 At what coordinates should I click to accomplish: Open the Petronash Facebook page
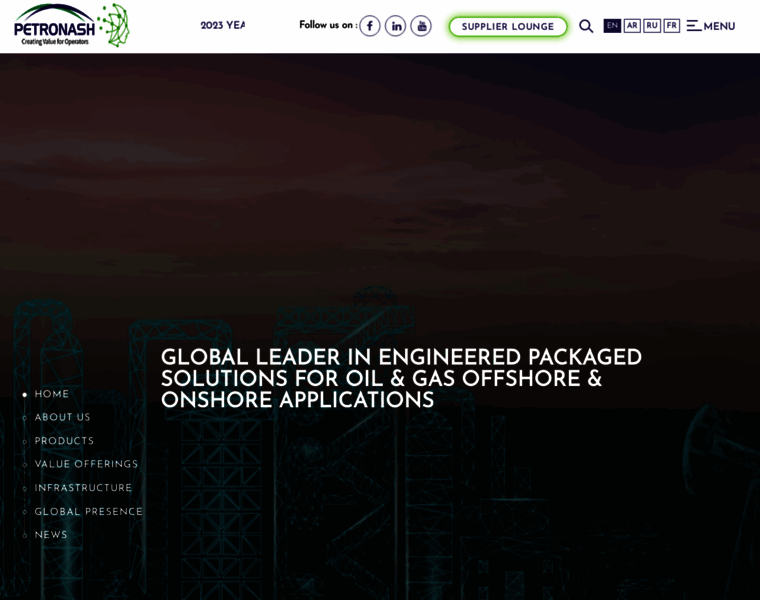click(370, 26)
